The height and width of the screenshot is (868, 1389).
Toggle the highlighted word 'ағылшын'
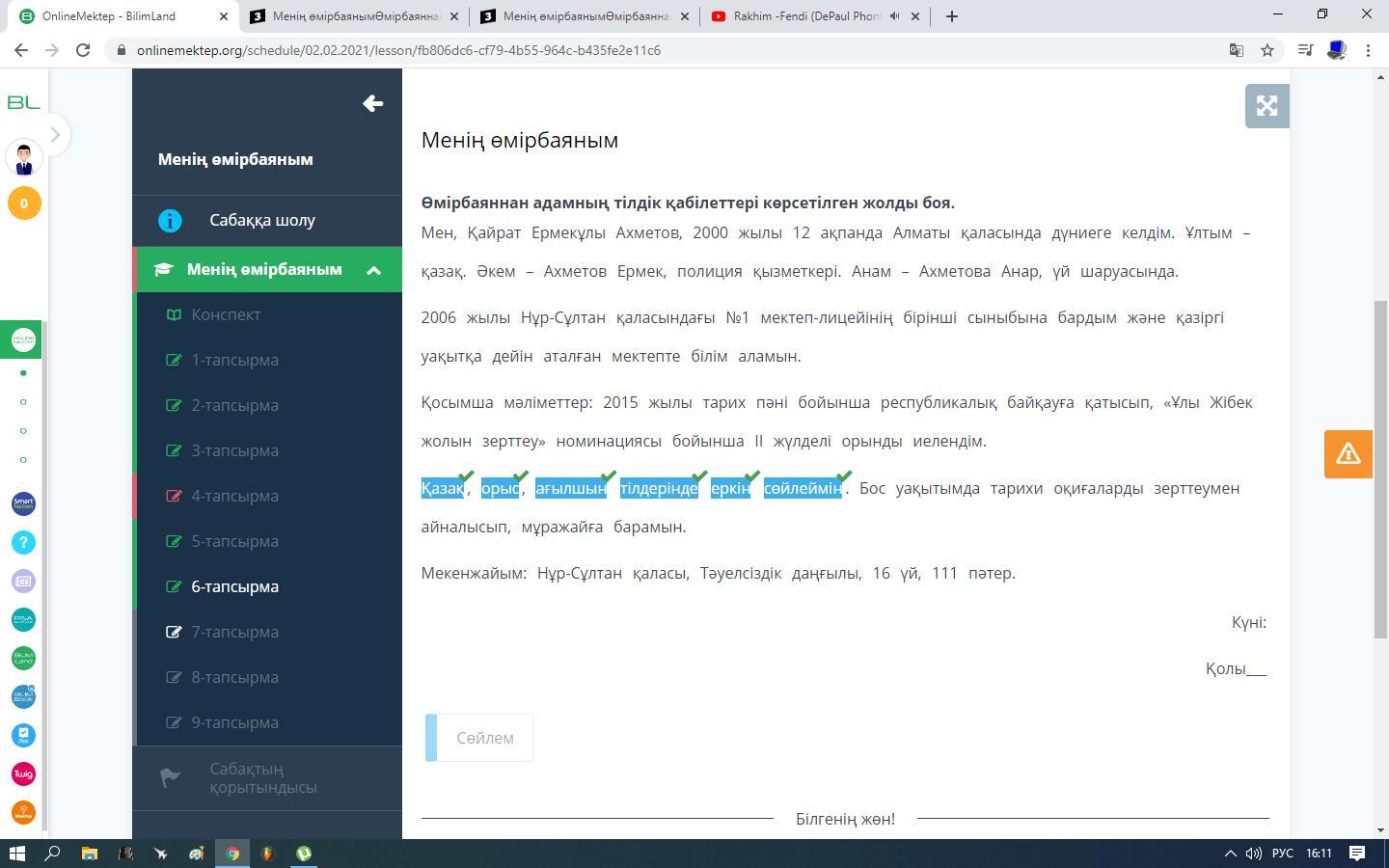pos(571,488)
